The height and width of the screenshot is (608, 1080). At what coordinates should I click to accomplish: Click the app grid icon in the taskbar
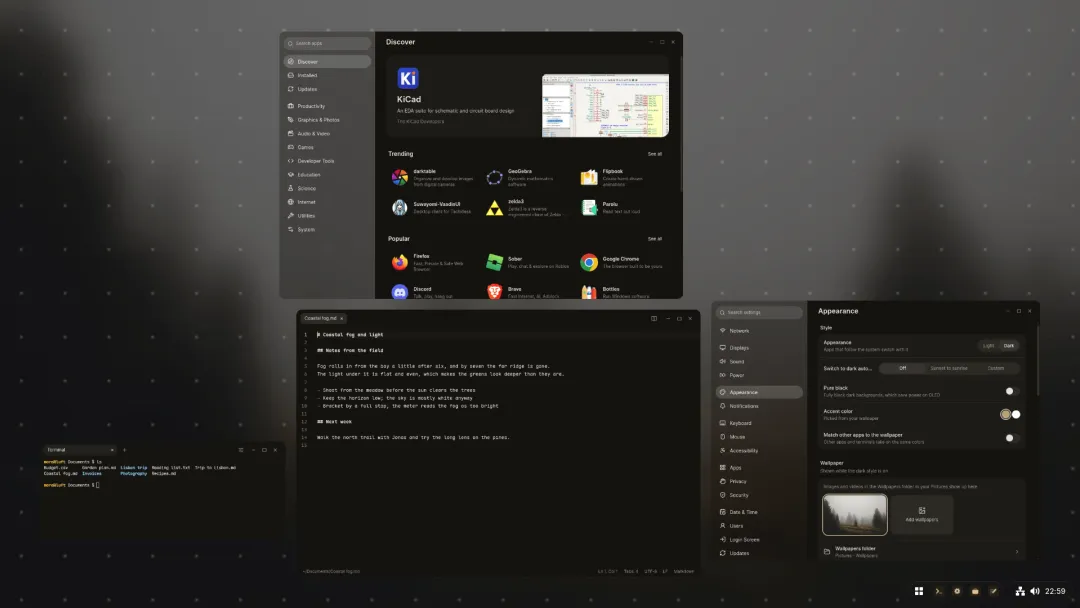coord(919,591)
